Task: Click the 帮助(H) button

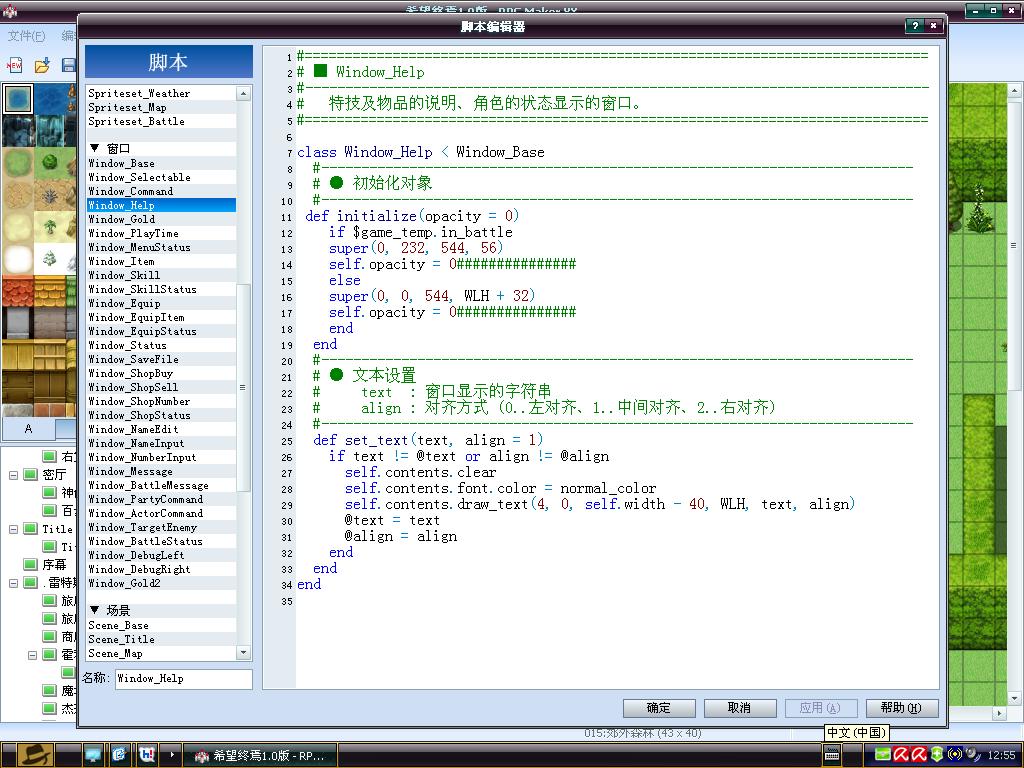Action: point(901,708)
